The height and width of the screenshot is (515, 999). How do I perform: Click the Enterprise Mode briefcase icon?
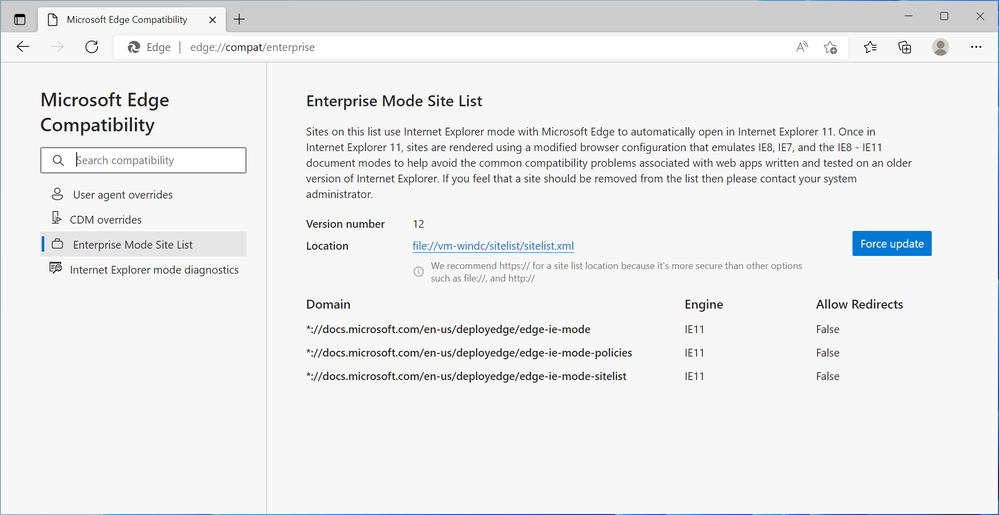pos(57,244)
